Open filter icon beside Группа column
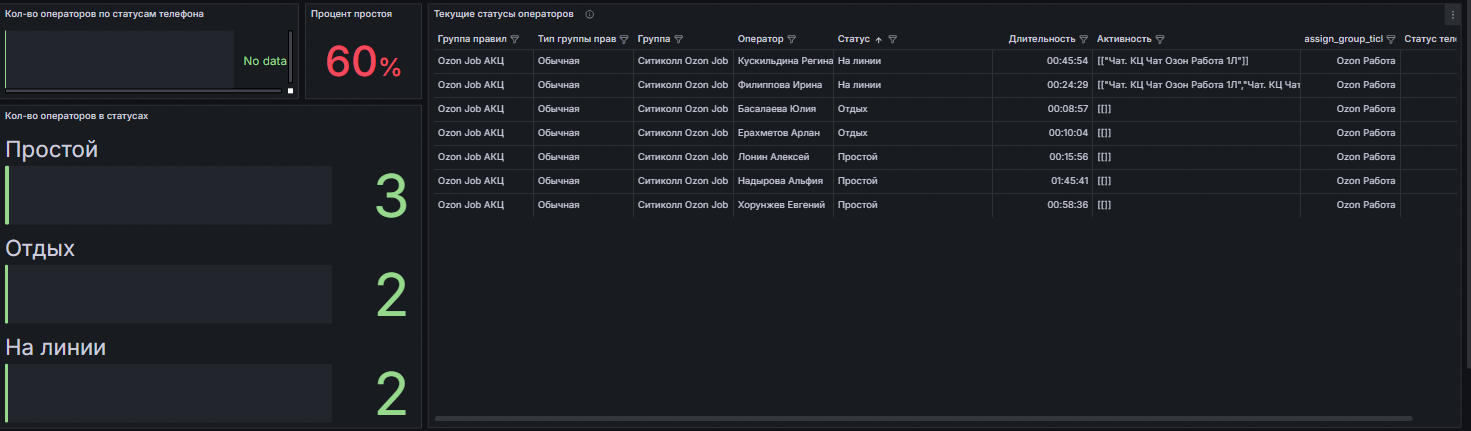Screen dimensions: 1471x431 [678, 39]
